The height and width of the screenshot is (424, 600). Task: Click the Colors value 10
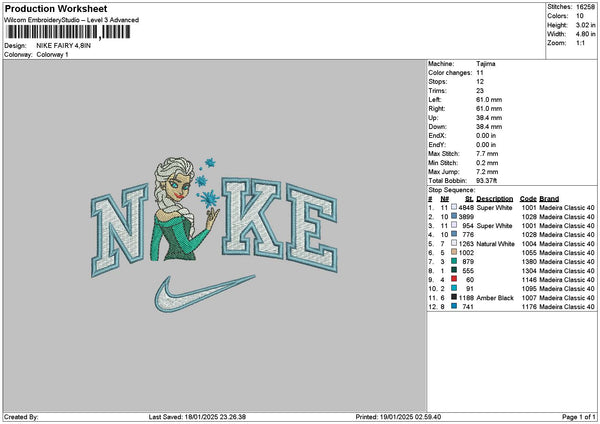click(x=580, y=16)
